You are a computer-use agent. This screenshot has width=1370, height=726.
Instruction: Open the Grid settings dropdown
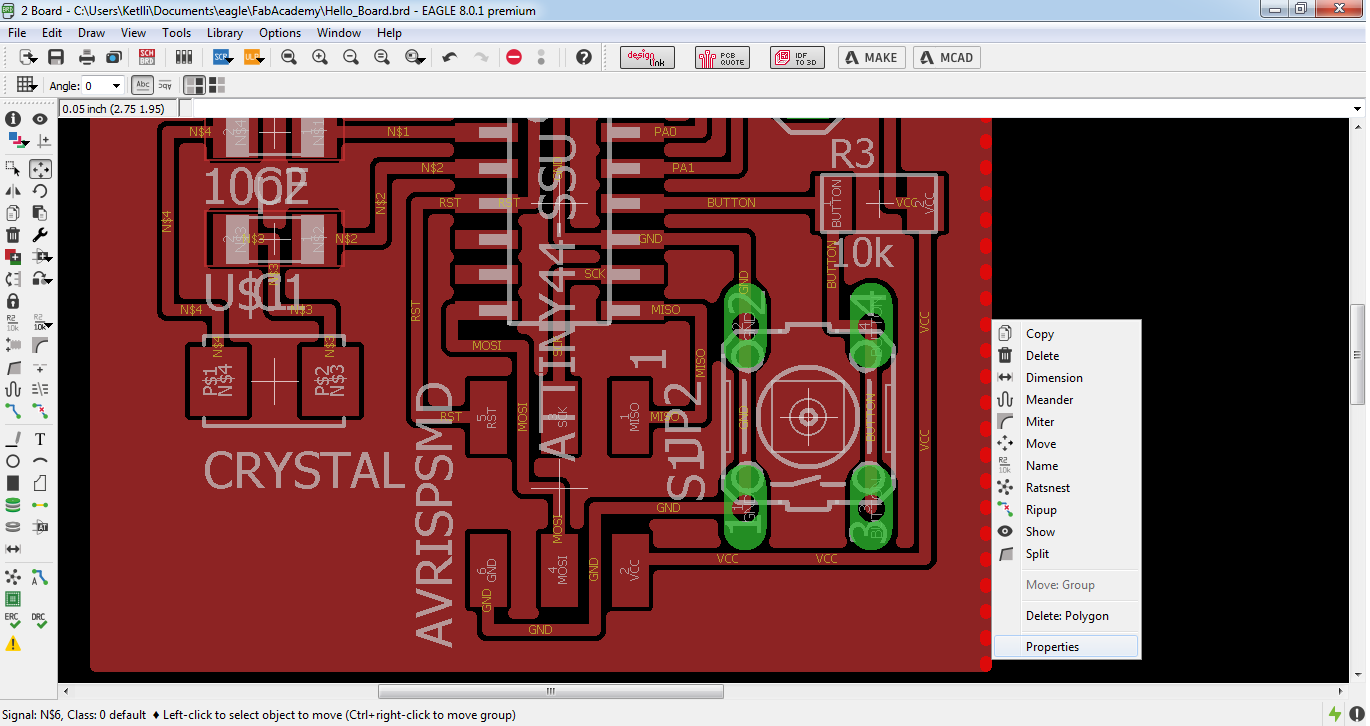27,85
